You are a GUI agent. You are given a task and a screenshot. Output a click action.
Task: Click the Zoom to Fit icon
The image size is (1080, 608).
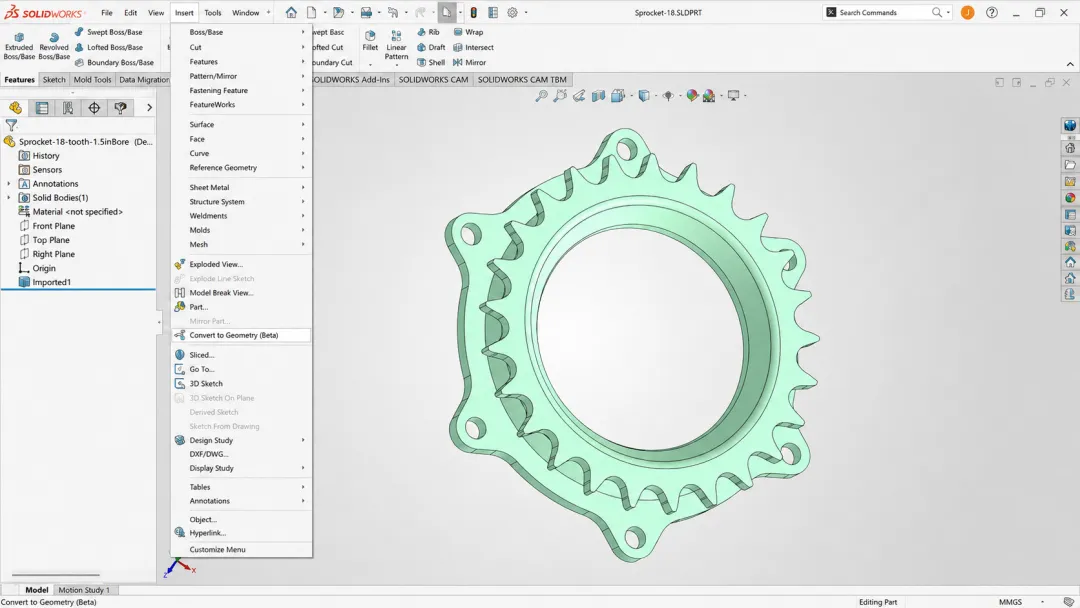541,96
